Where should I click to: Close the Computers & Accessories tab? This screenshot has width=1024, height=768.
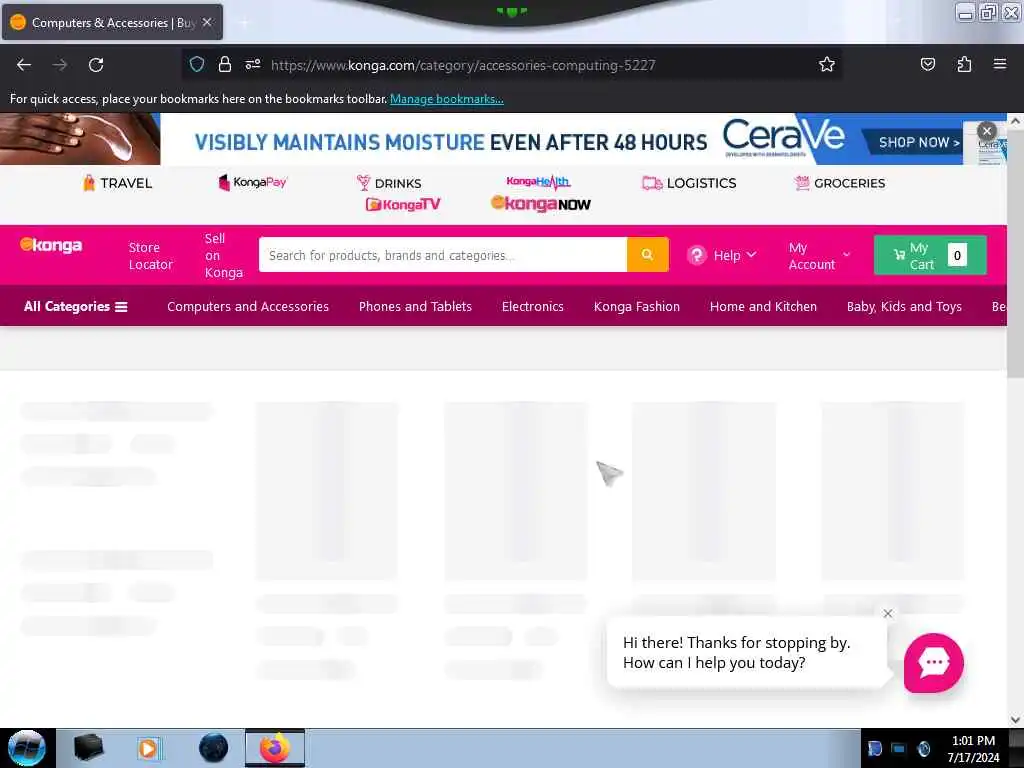coord(207,22)
